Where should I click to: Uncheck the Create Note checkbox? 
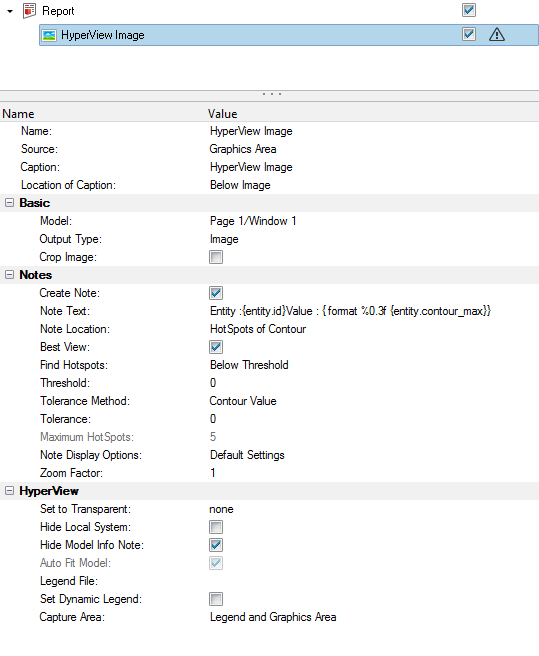(216, 293)
